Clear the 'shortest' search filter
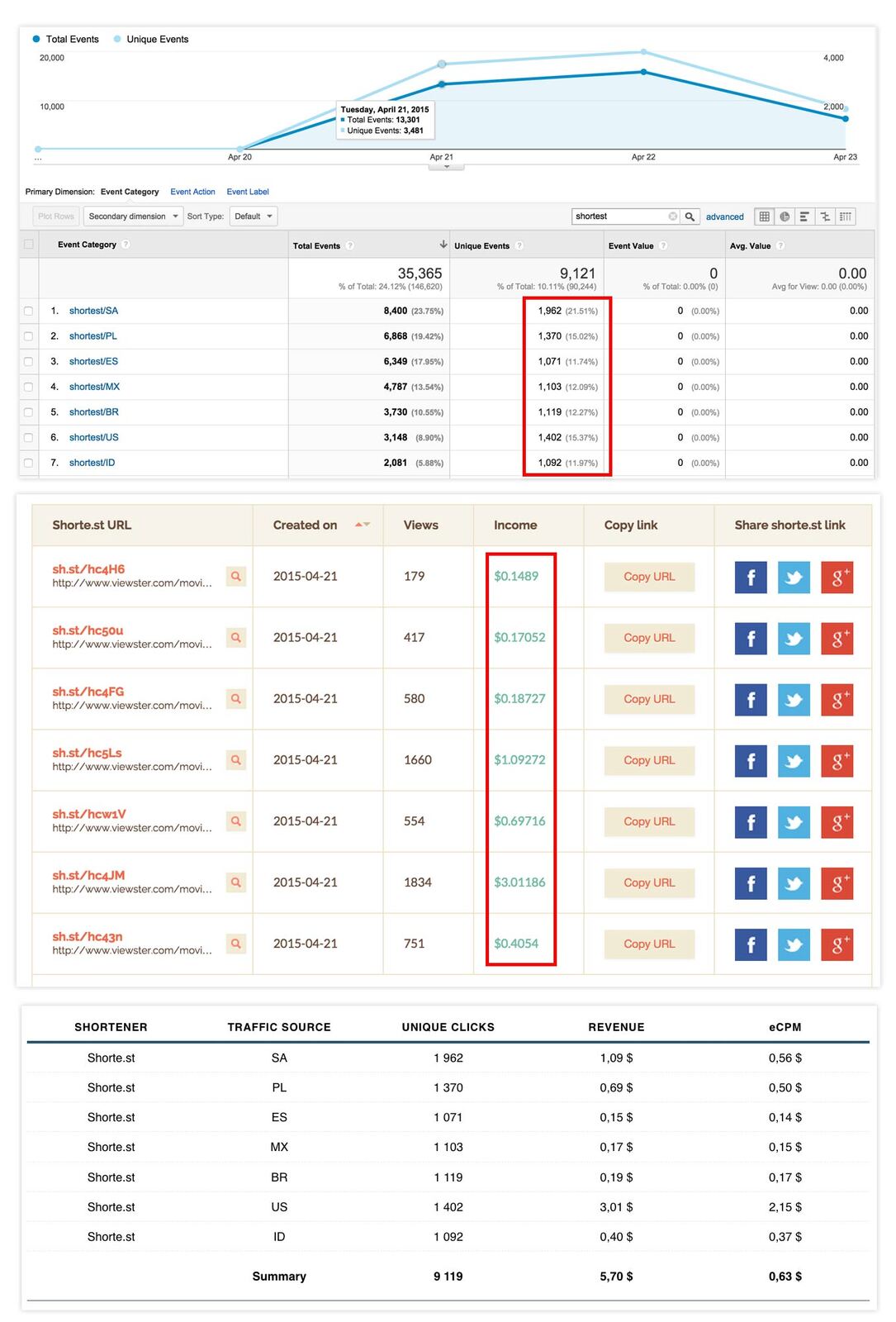Viewport: 896px width, 1322px height. 672,216
